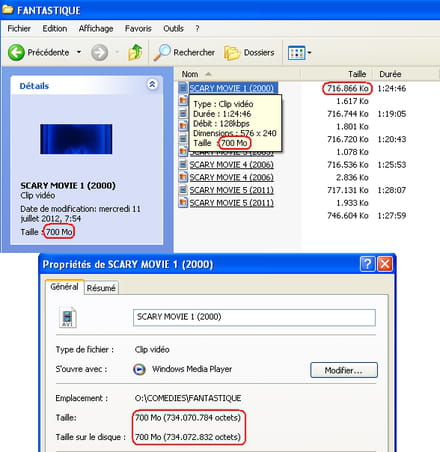Click the FANTASTIQUE folder icon in title bar
The image size is (440, 452).
[7, 9]
